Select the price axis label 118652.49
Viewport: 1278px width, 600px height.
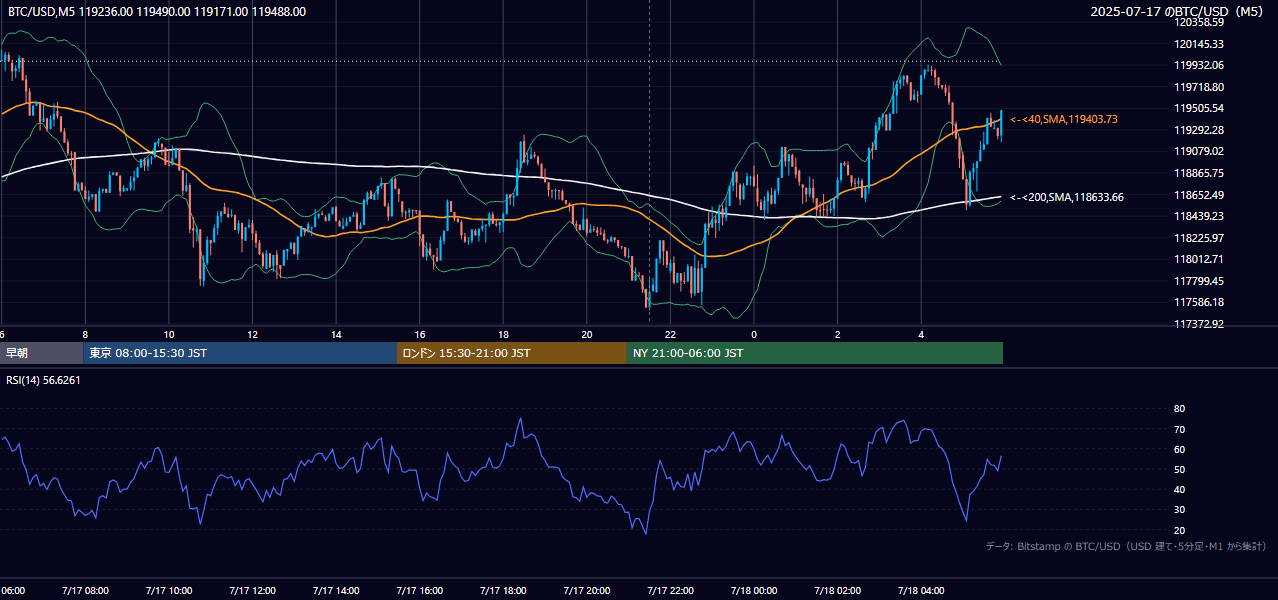pyautogui.click(x=1200, y=195)
